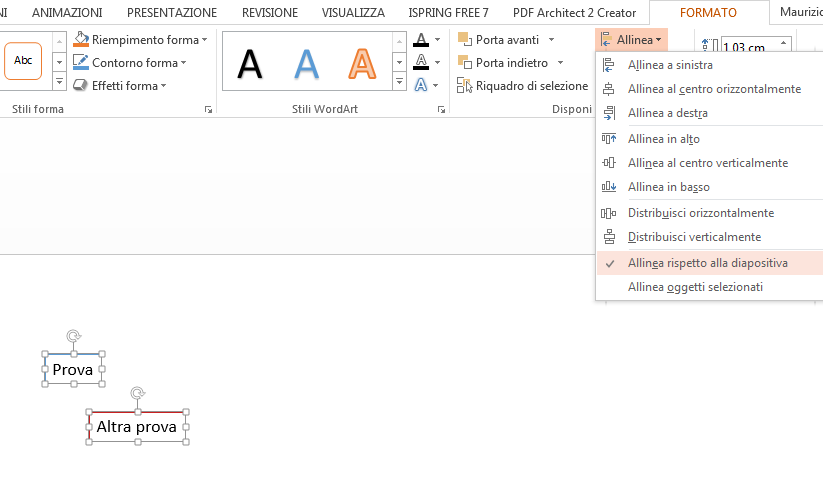Open Porta avanti dropdown arrow
Image resolution: width=823 pixels, height=484 pixels.
551,40
